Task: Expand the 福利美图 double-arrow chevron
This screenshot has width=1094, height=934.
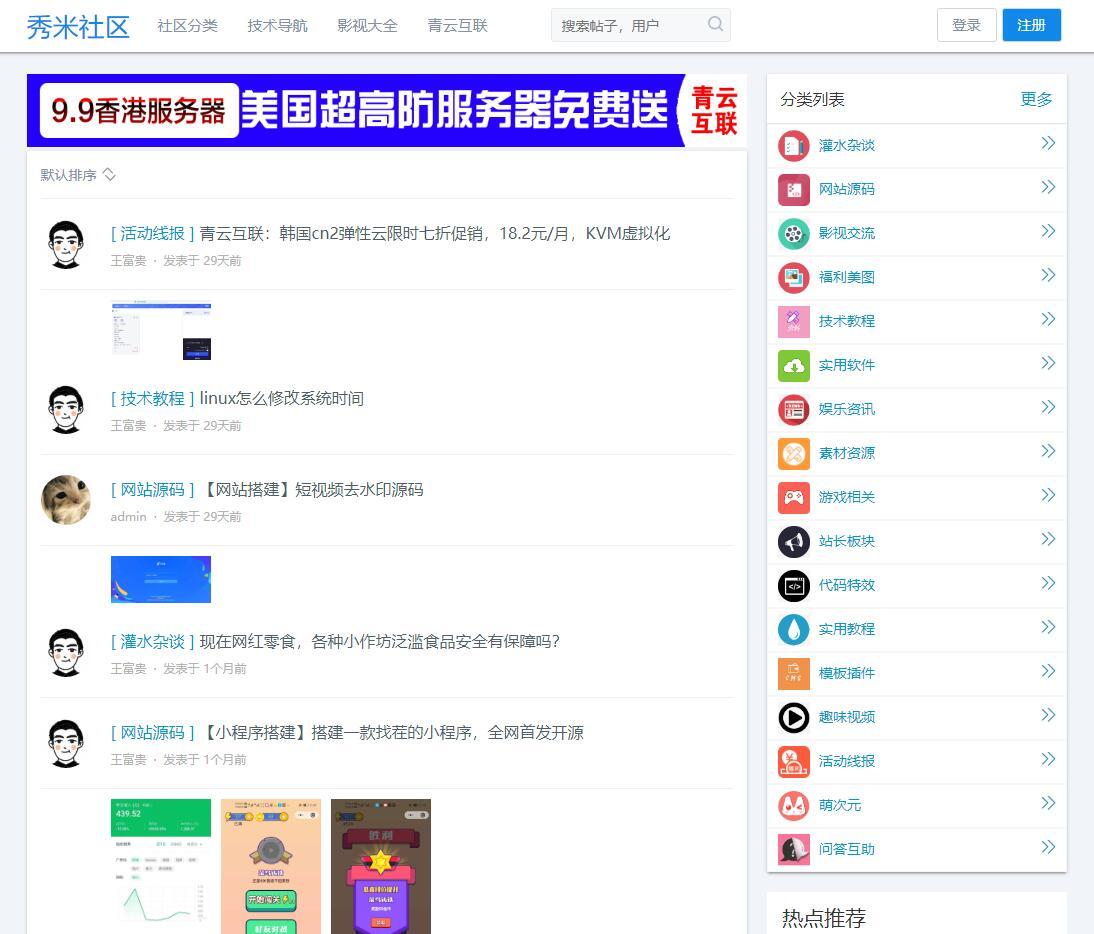Action: tap(1047, 276)
